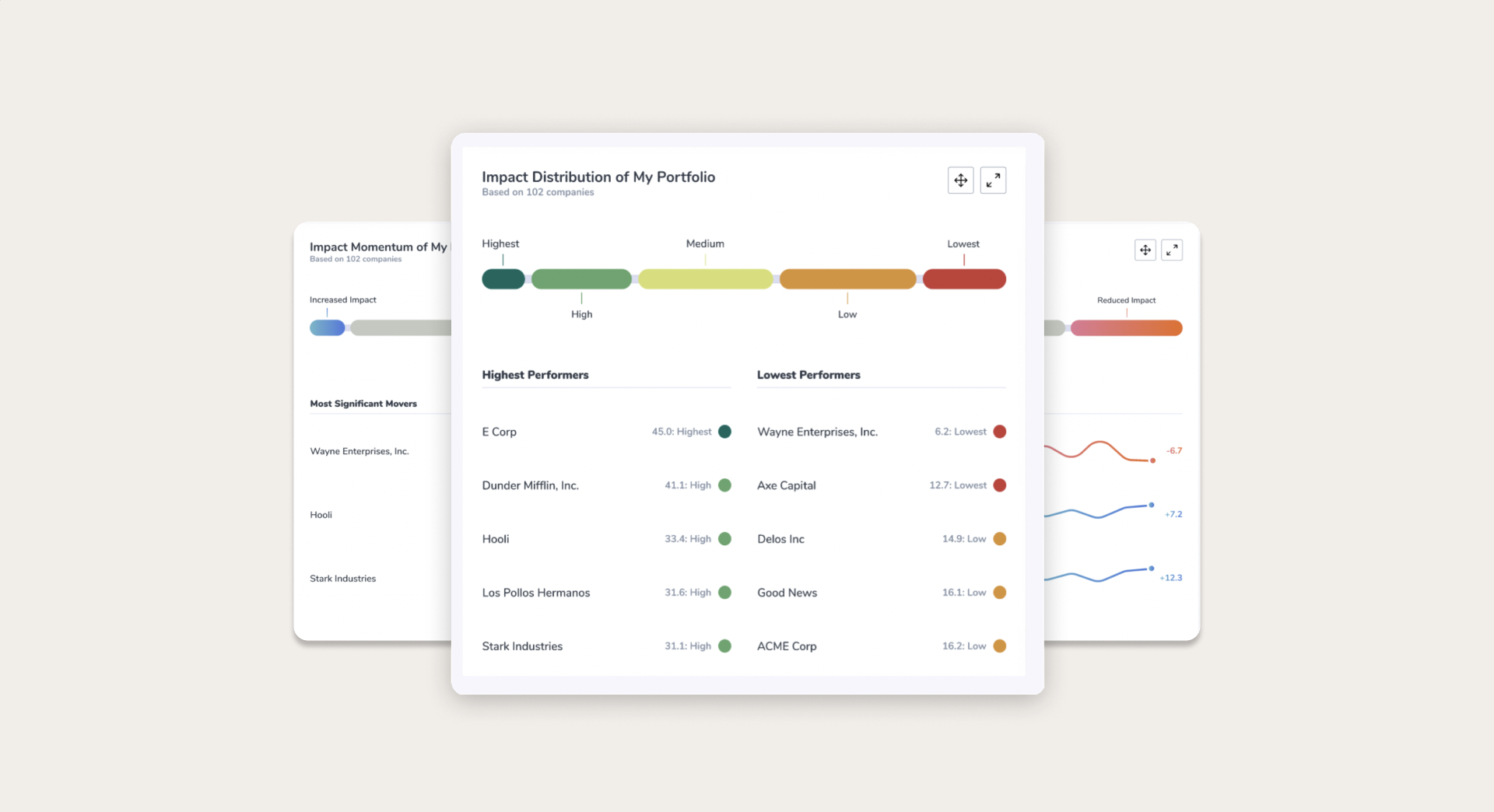Click the blue Increased Impact segment
Viewport: 1494px width, 812px height.
[x=327, y=328]
